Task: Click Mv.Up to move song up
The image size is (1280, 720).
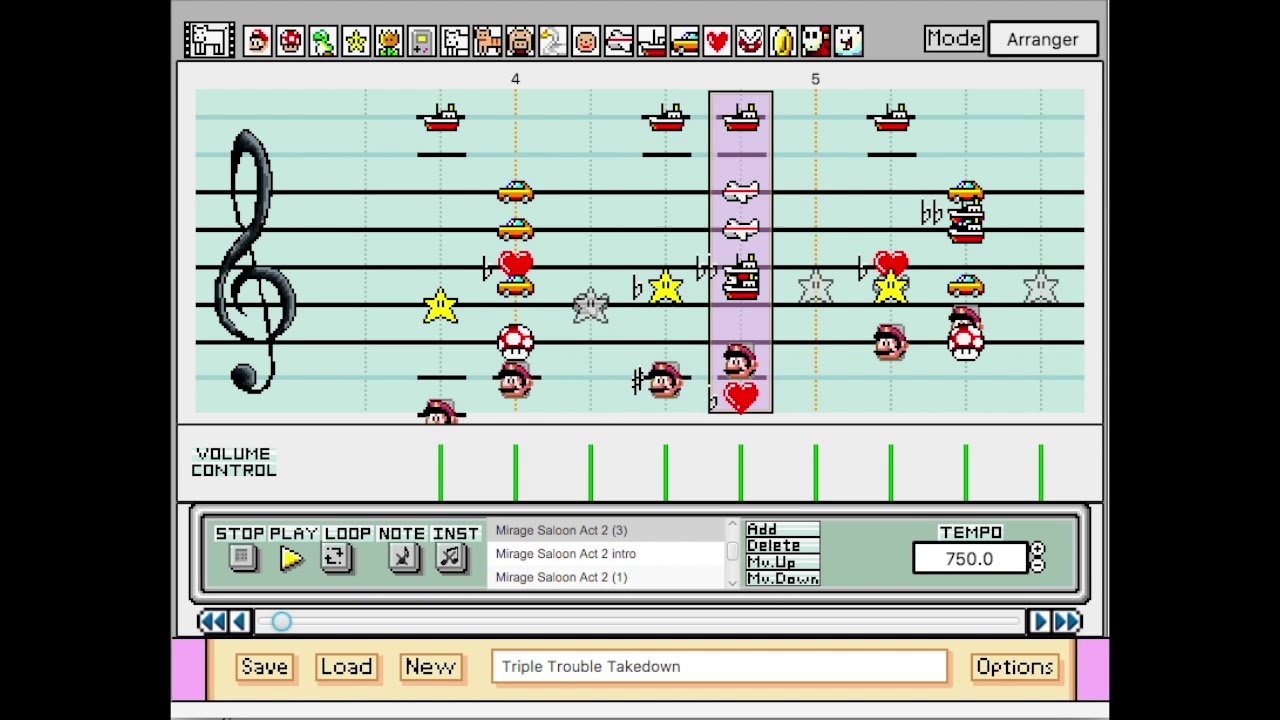Action: [x=782, y=562]
